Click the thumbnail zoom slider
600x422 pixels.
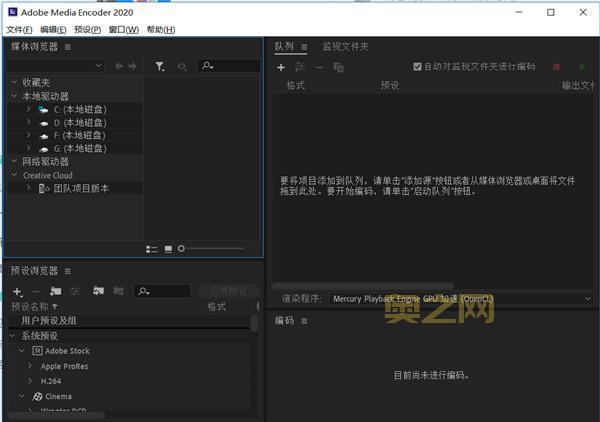pyautogui.click(x=210, y=249)
